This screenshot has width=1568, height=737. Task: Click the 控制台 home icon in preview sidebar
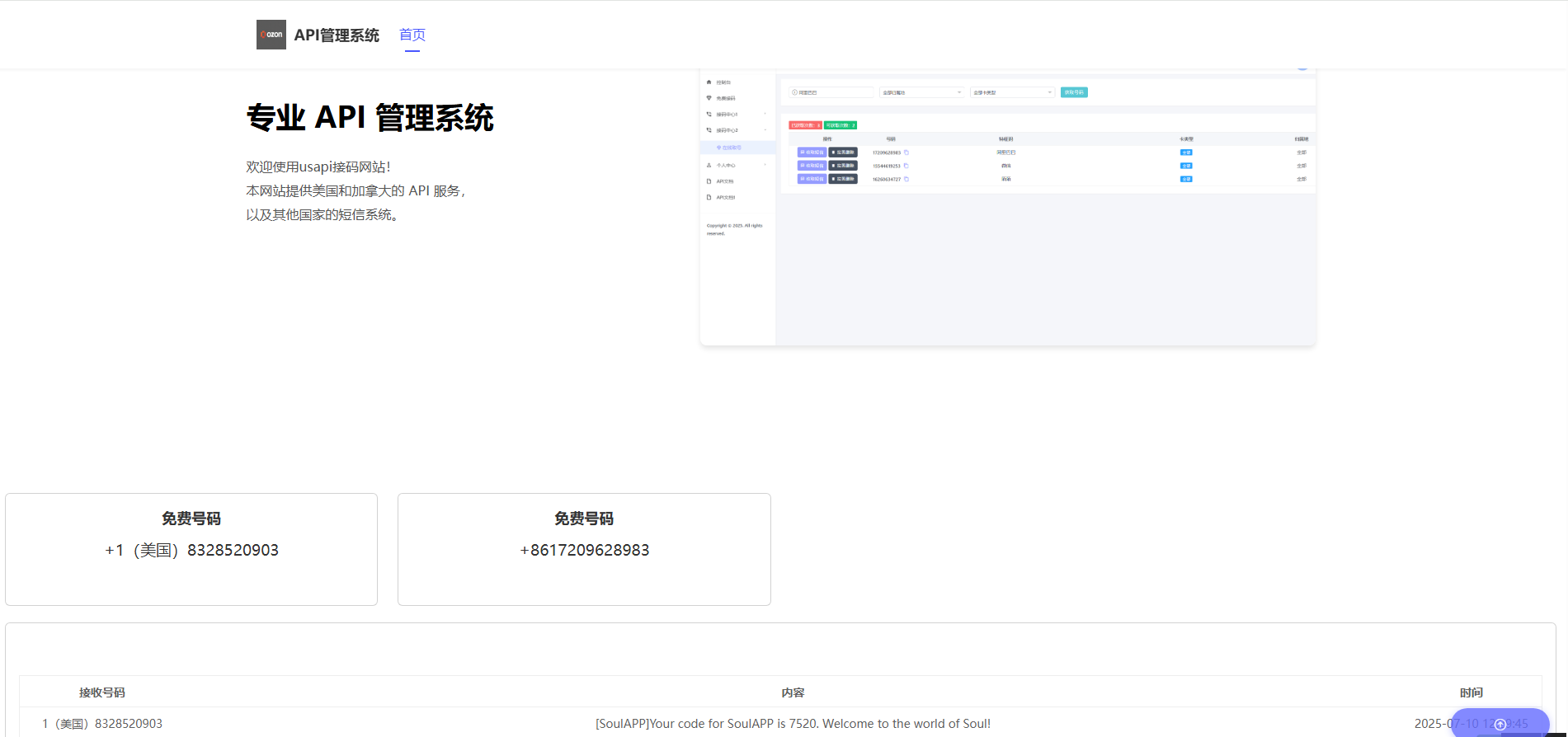pyautogui.click(x=709, y=82)
